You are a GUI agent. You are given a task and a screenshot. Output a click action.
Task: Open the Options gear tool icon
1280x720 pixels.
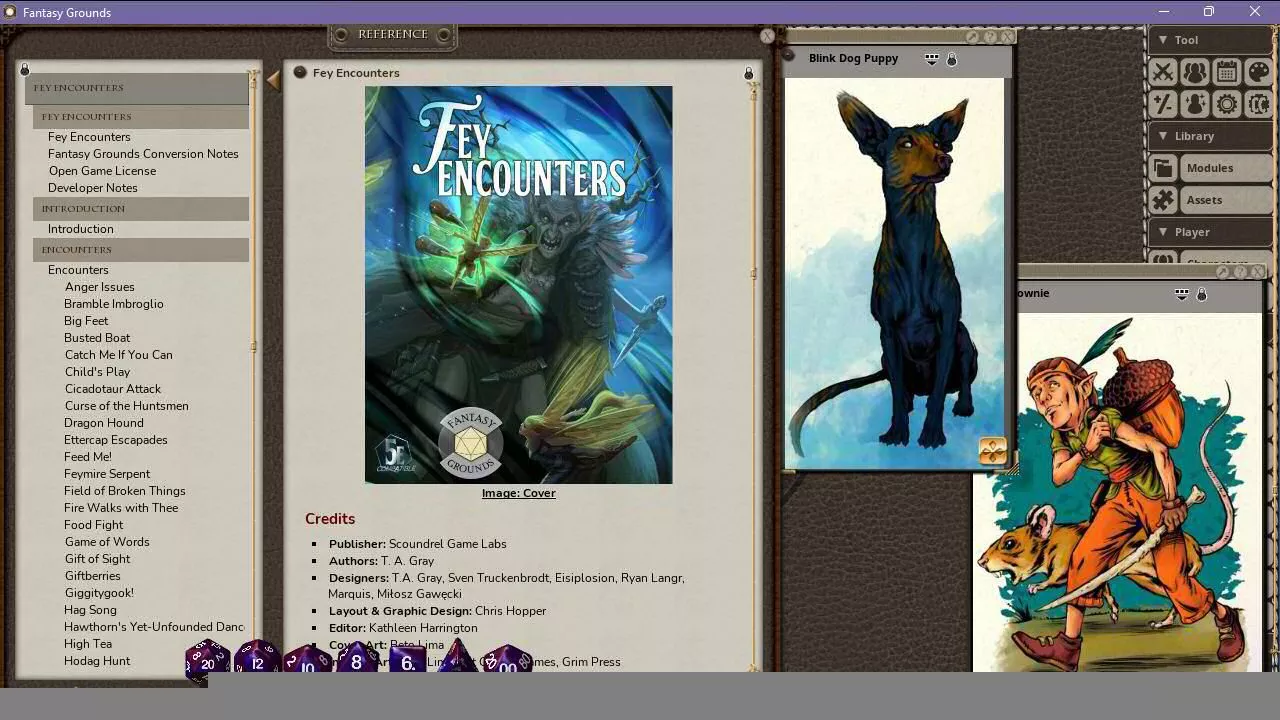coord(1227,104)
